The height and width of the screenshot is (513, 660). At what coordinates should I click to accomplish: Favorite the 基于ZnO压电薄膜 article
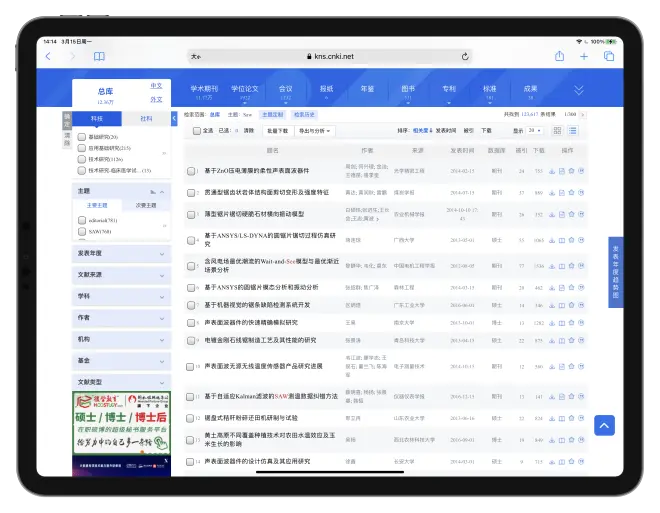pyautogui.click(x=571, y=171)
